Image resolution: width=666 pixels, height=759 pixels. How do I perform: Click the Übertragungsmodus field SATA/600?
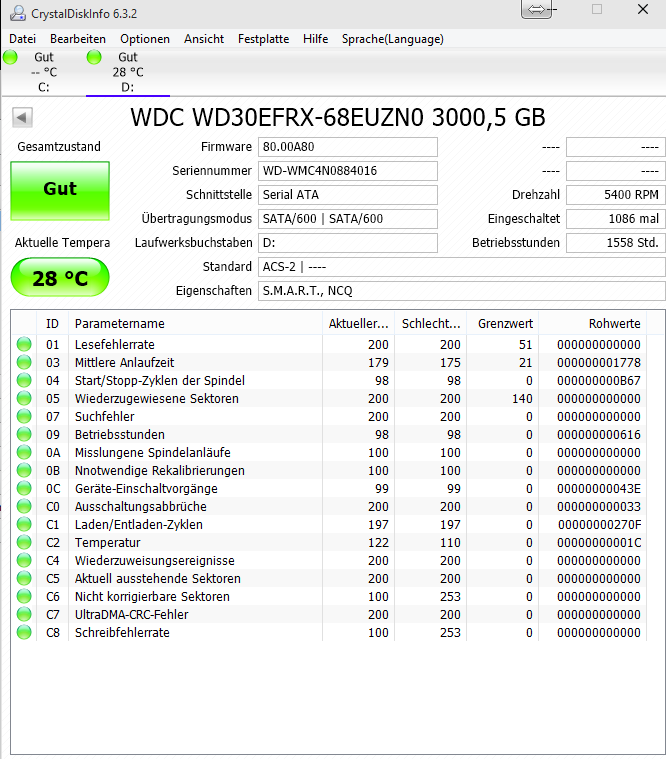(348, 219)
